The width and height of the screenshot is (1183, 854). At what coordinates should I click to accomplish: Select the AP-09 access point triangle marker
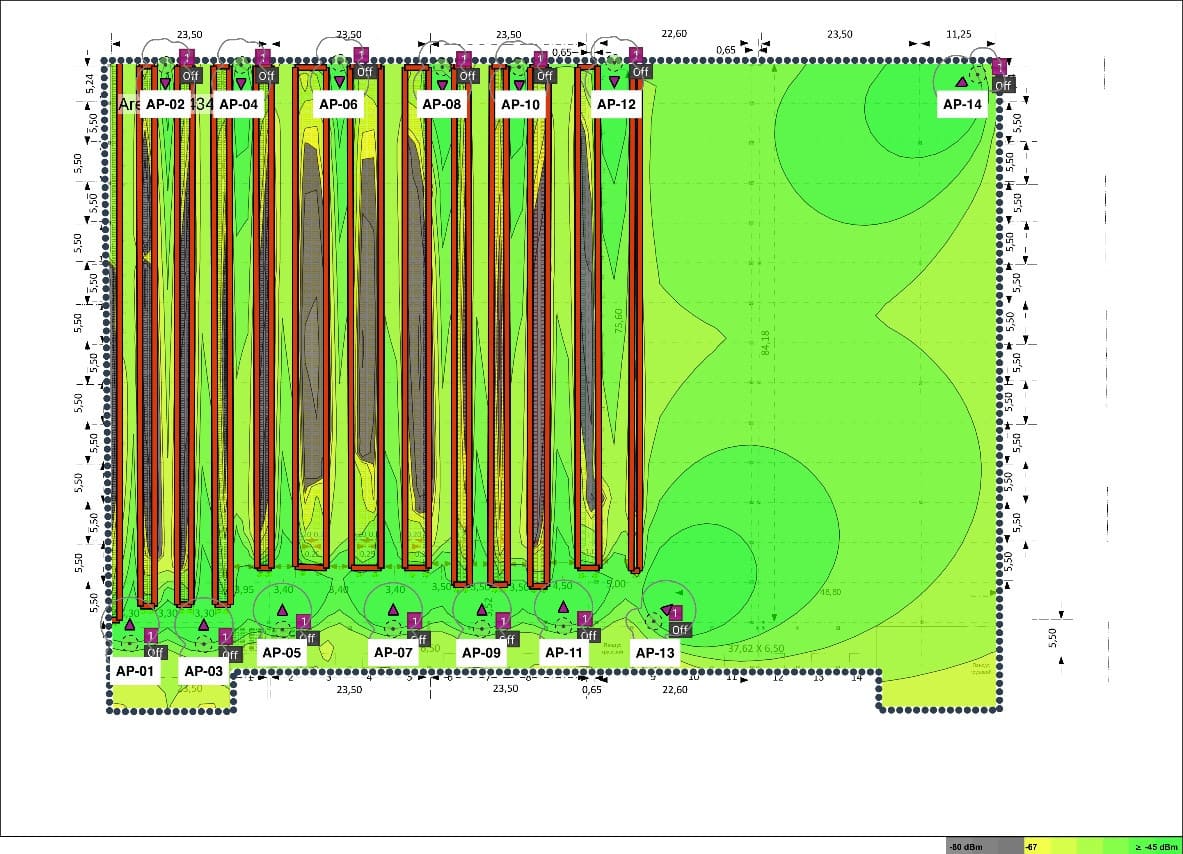[482, 610]
